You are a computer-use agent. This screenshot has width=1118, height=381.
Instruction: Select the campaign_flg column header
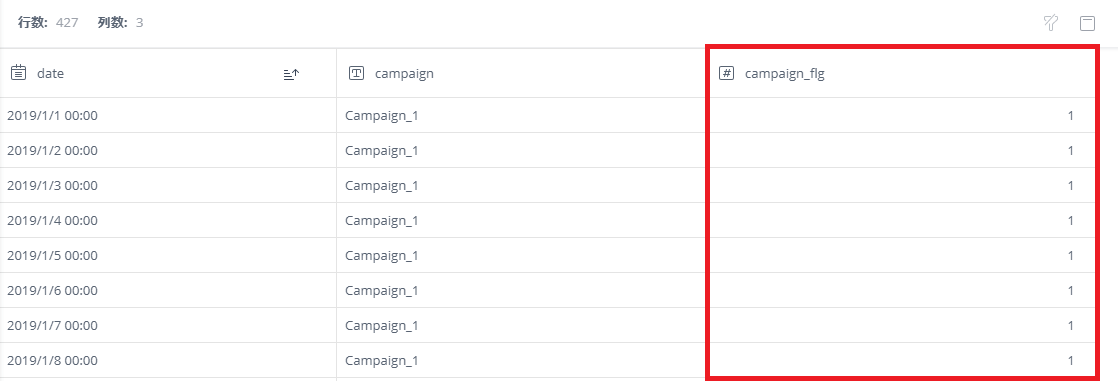click(x=901, y=73)
